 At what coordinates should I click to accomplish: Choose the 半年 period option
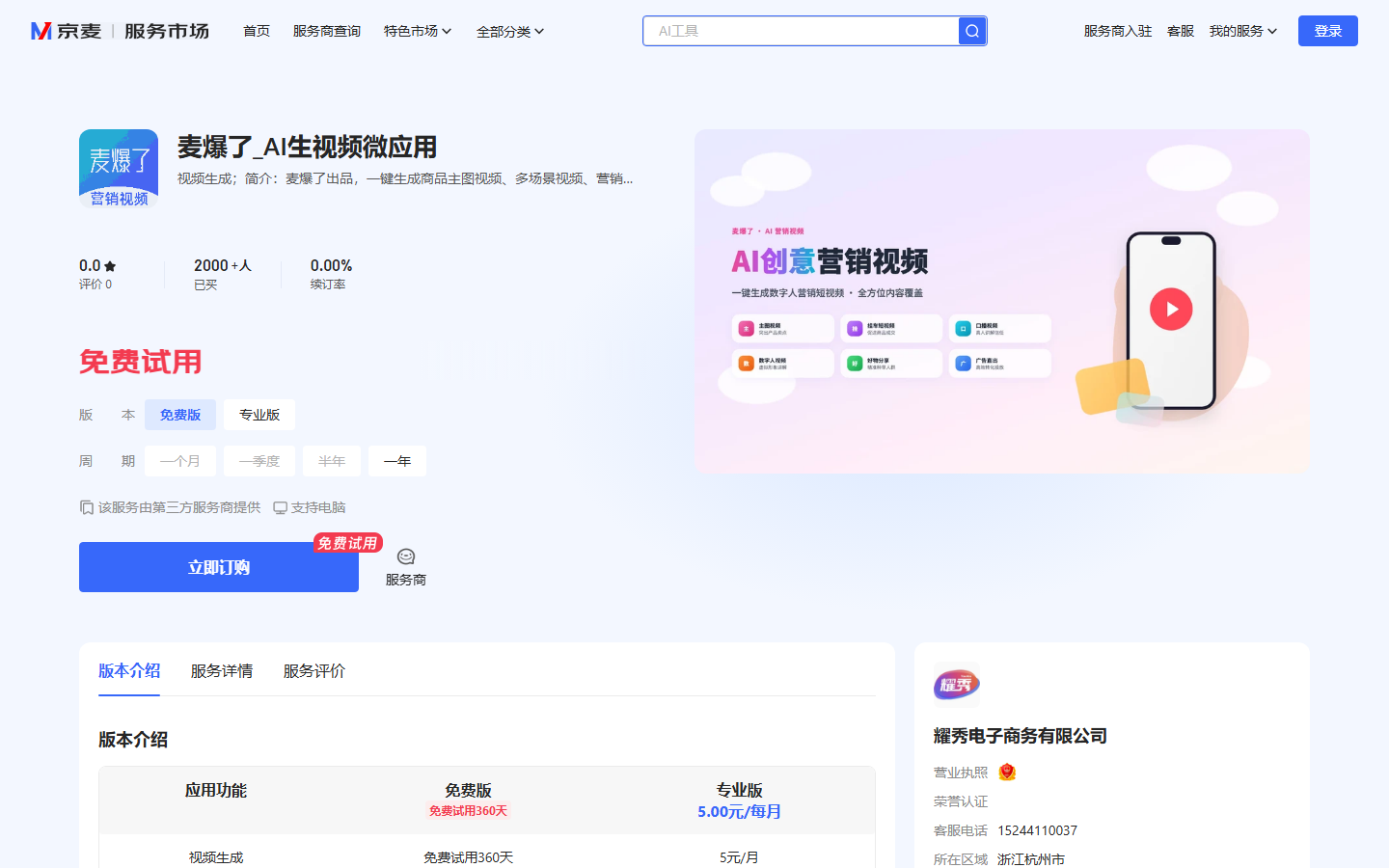click(332, 461)
